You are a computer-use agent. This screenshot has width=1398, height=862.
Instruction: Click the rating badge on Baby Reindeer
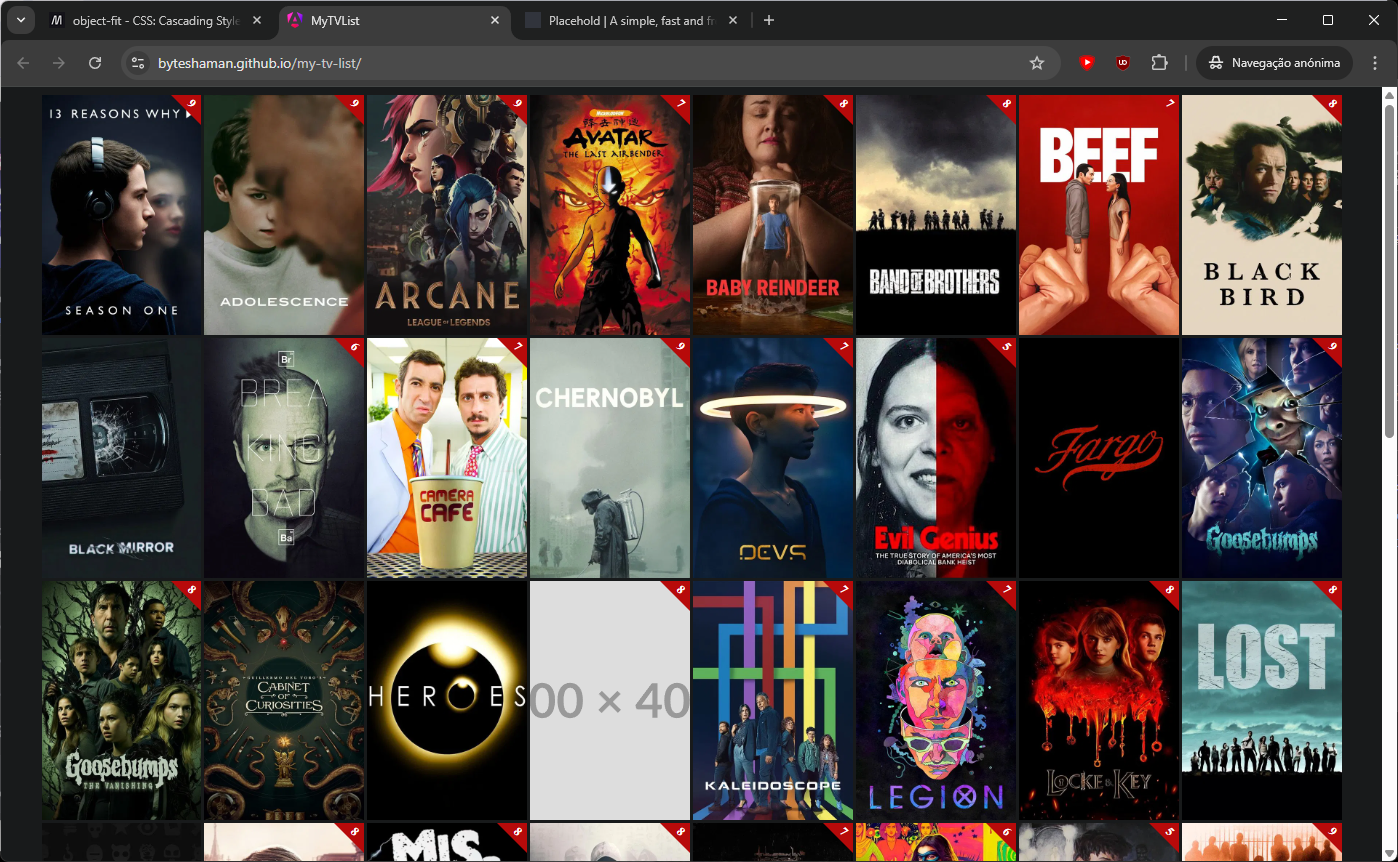[843, 104]
